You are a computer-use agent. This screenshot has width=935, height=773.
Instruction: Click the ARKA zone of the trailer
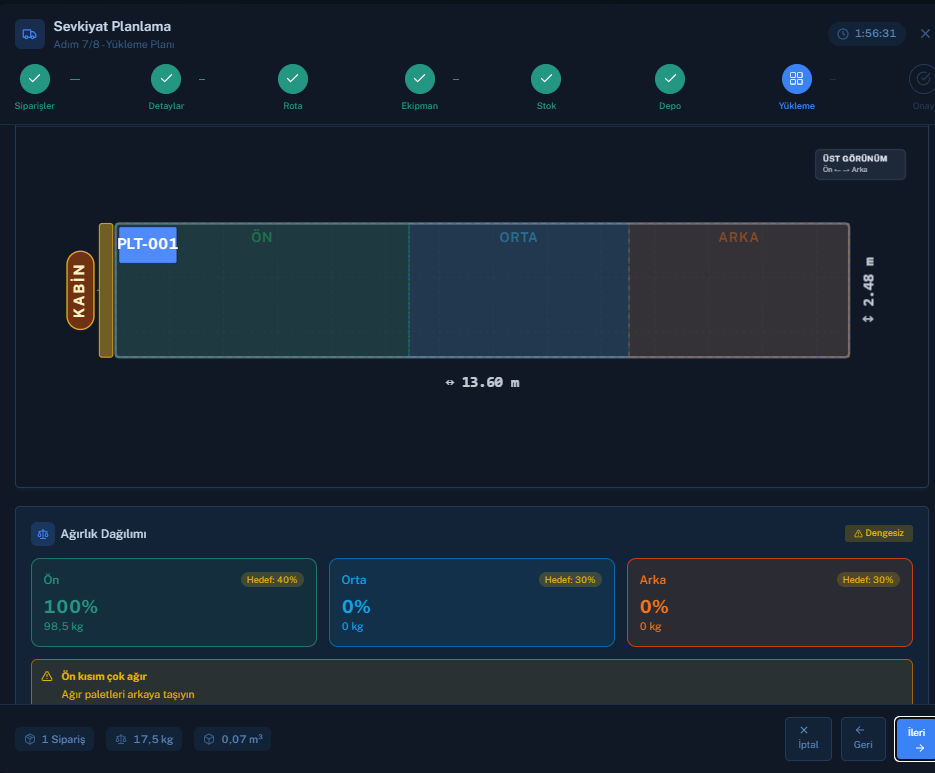(x=739, y=290)
